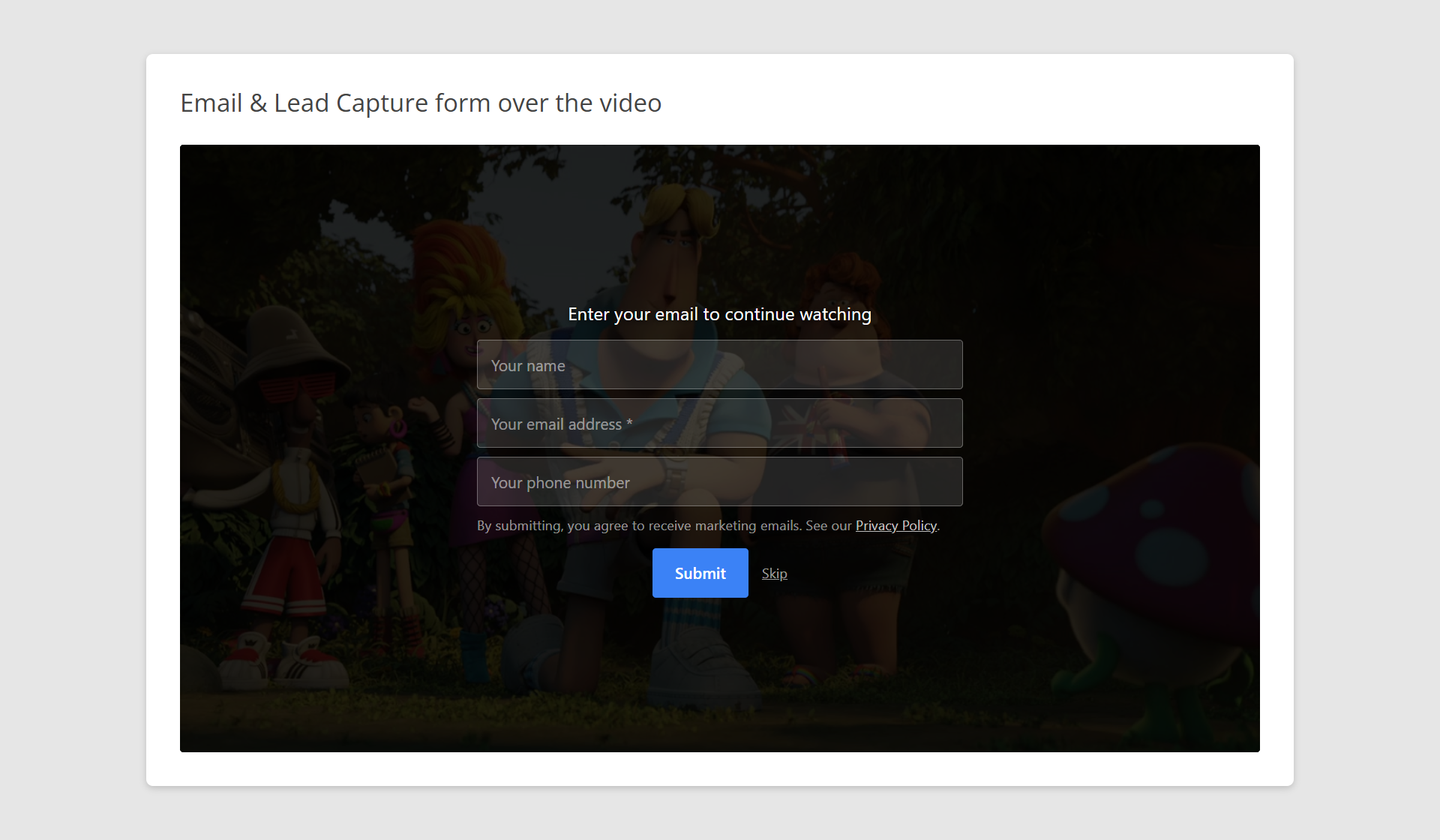Open the Privacy Policy link
Screen dimensions: 1440x840
coord(895,526)
